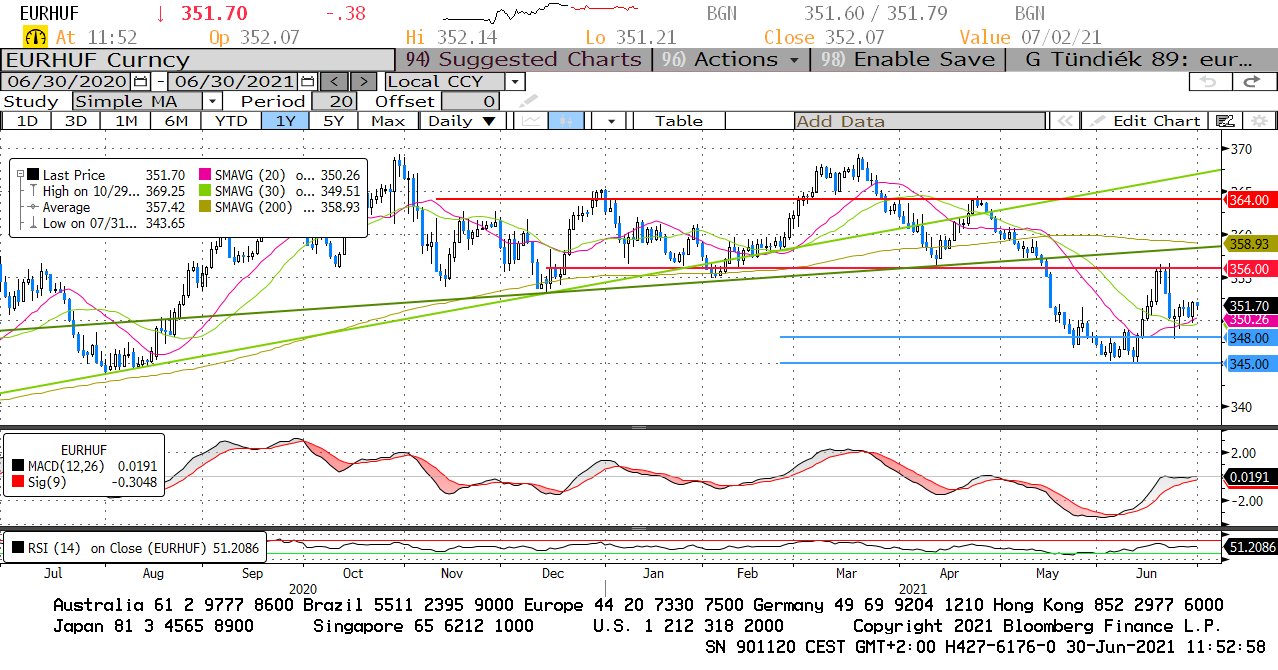Click the magenta SMAVG (20) color swatch

[x=206, y=174]
